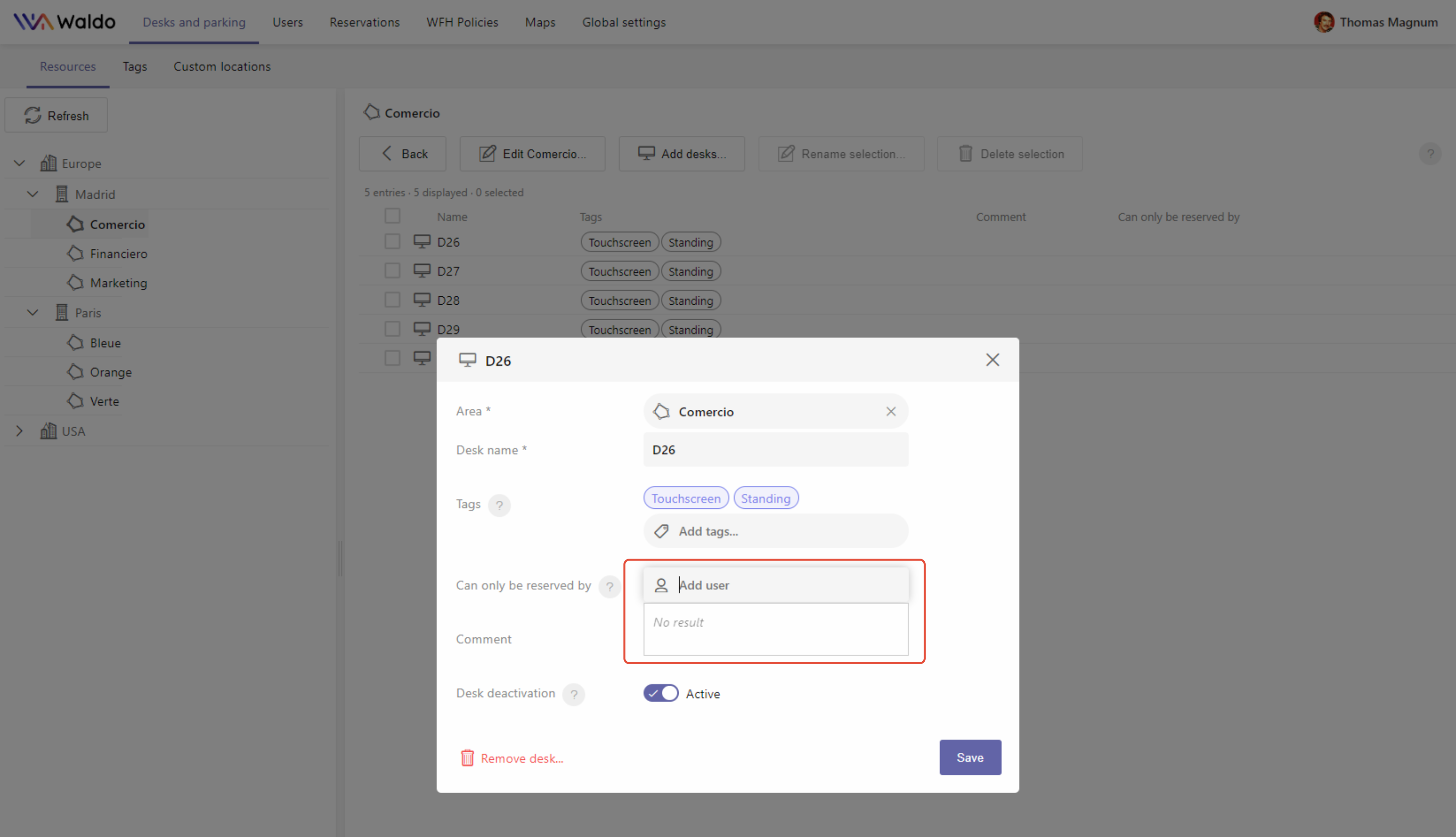Close the D26 dialog
The width and height of the screenshot is (1456, 837).
993,360
